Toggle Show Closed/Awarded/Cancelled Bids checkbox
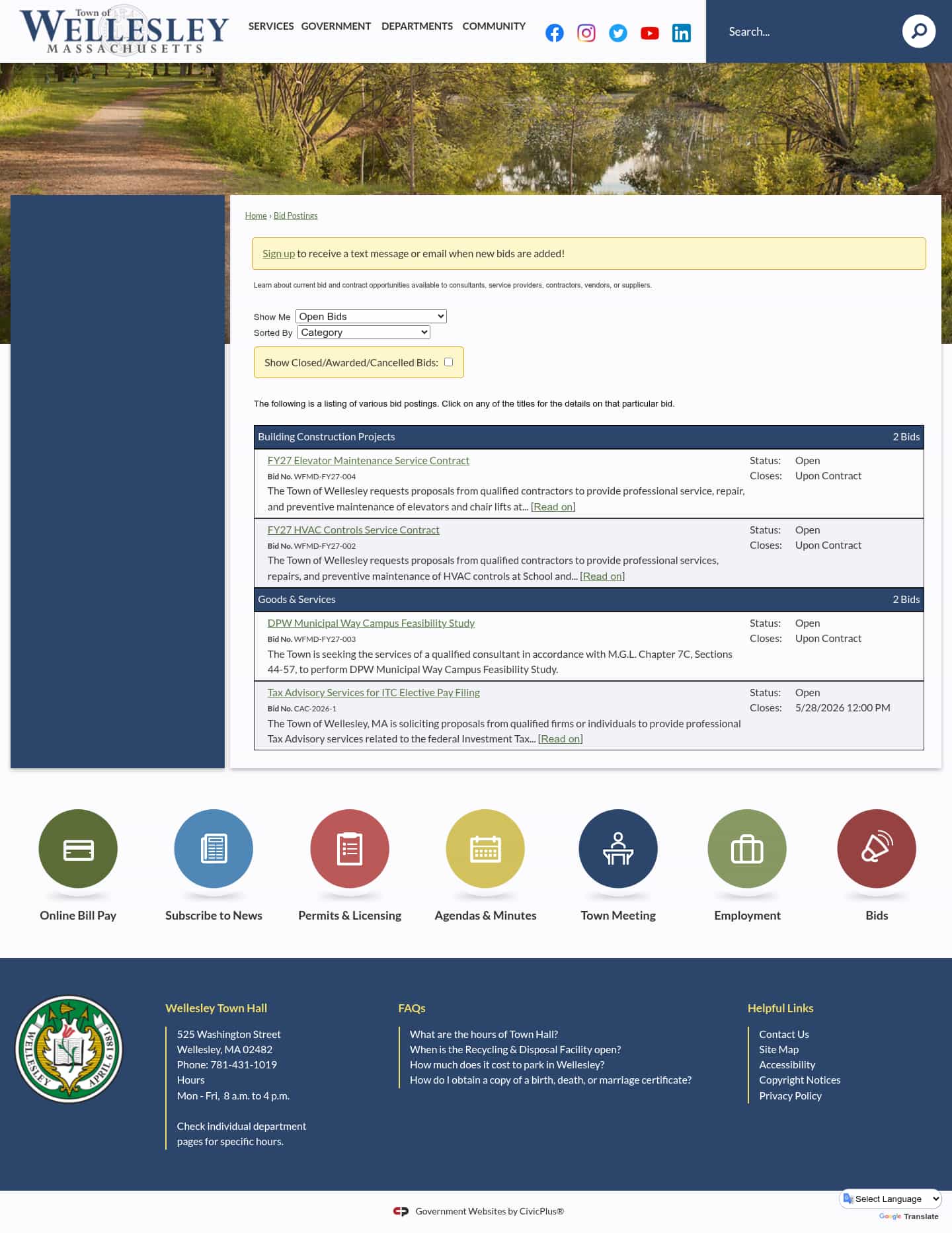 pos(448,362)
